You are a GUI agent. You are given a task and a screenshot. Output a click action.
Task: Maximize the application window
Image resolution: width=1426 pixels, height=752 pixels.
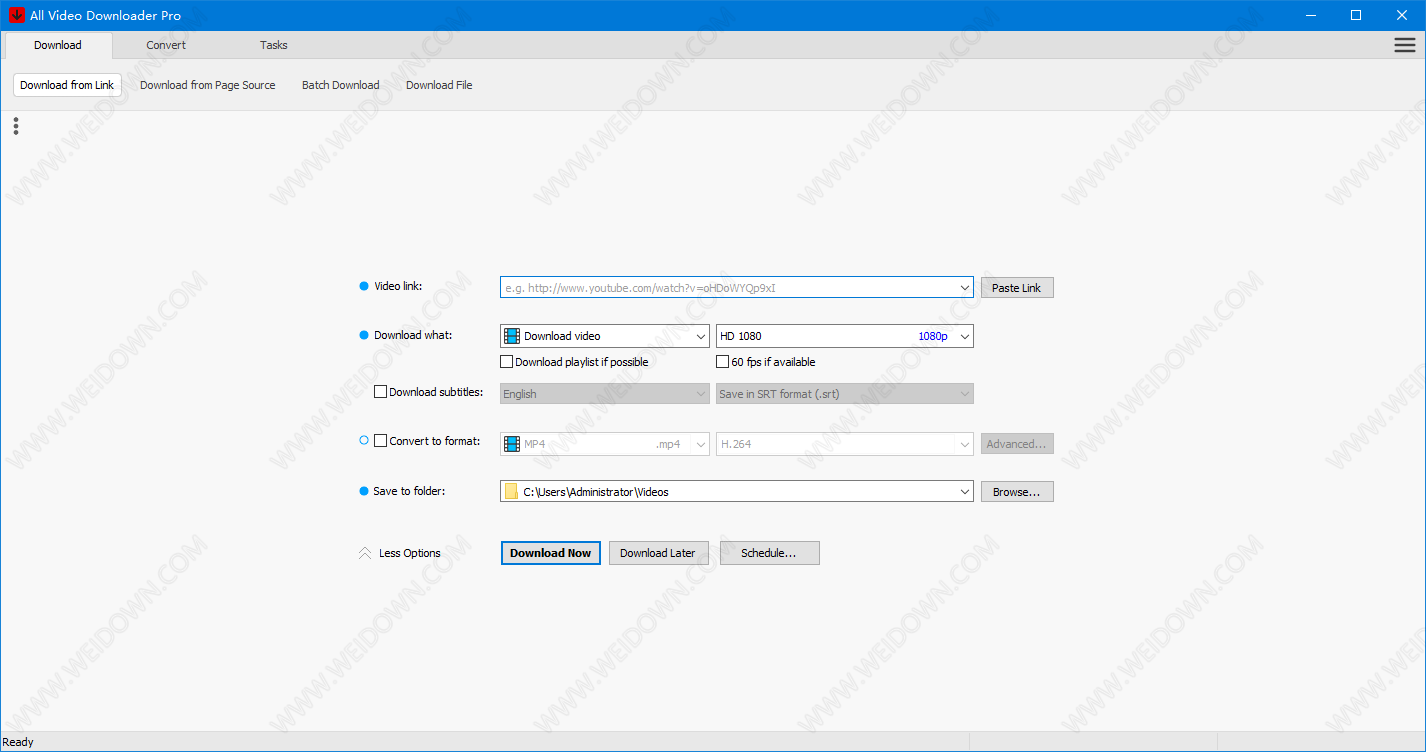(x=1356, y=15)
